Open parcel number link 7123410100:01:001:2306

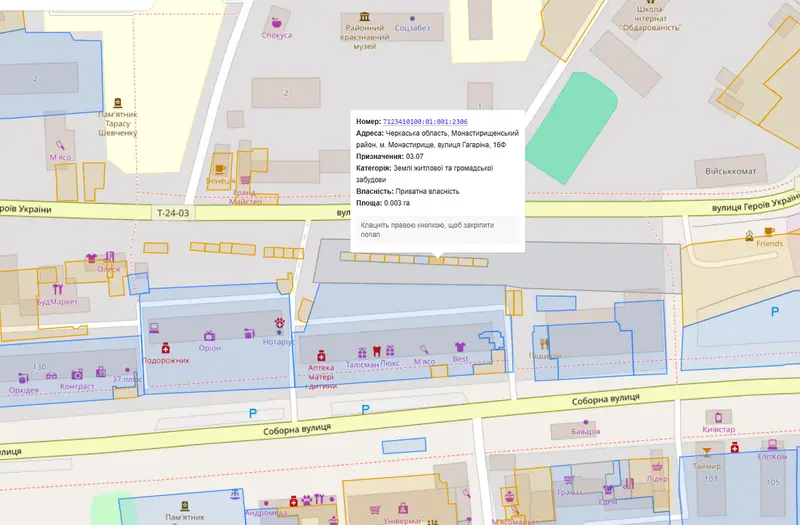[x=425, y=121]
